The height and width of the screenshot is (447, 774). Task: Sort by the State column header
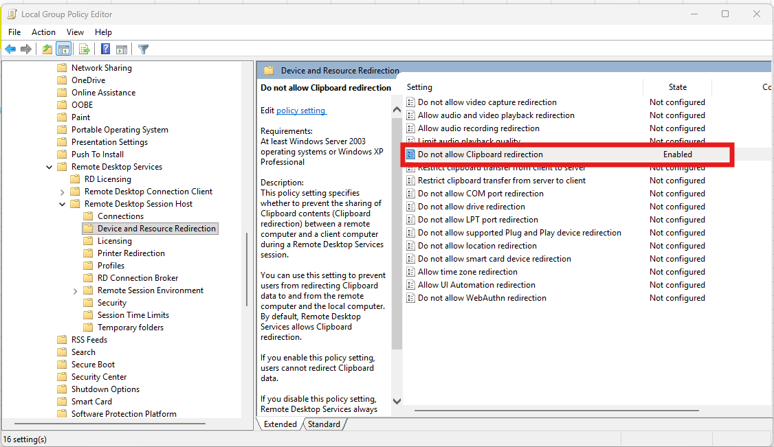(677, 87)
